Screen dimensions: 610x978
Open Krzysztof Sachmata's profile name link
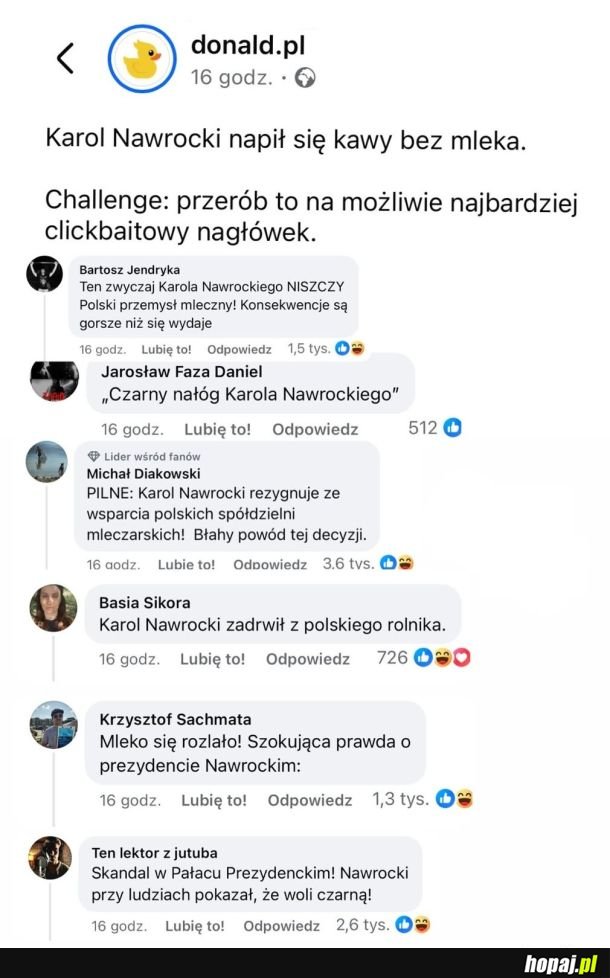coord(175,719)
